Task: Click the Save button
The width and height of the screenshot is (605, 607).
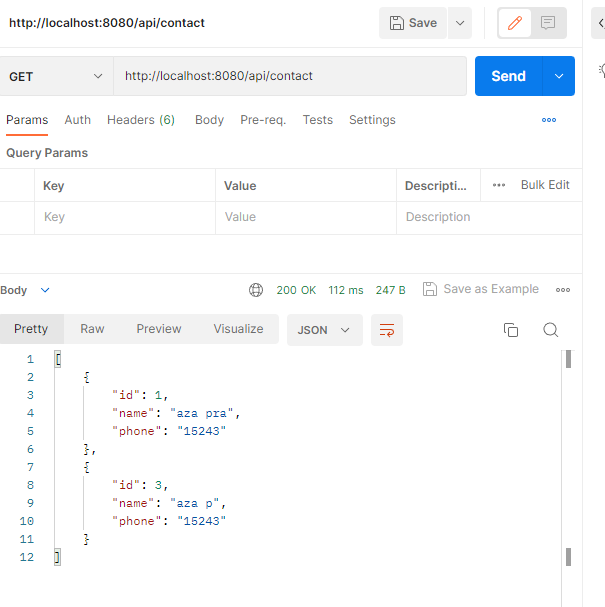Action: pos(413,23)
